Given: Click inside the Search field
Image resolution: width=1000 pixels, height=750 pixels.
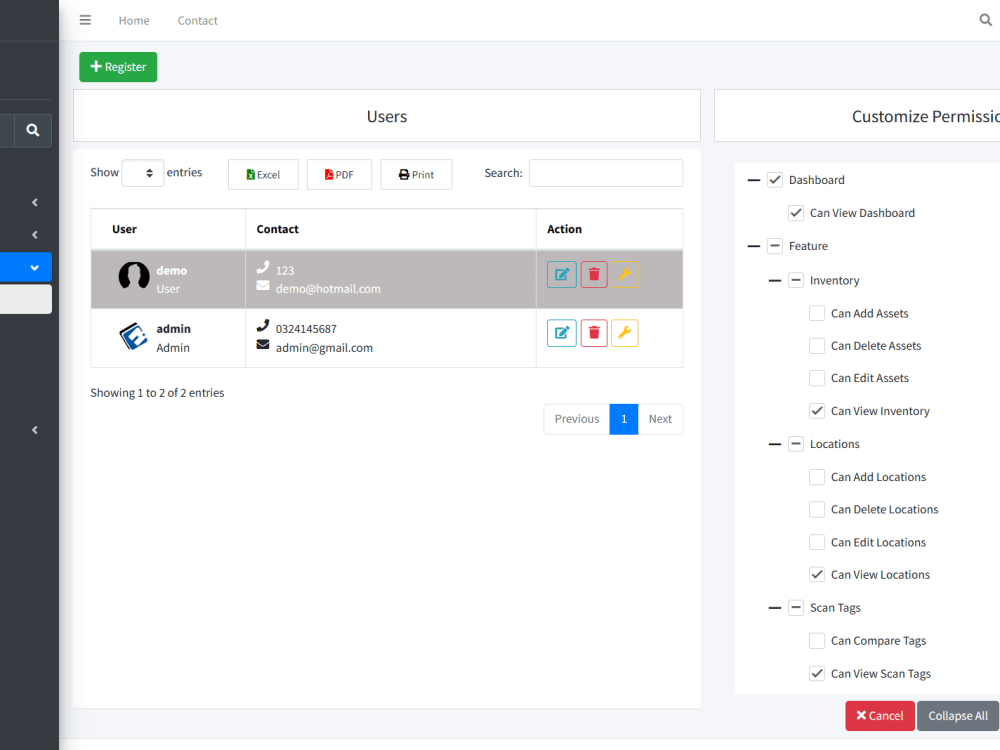Looking at the screenshot, I should tap(605, 172).
